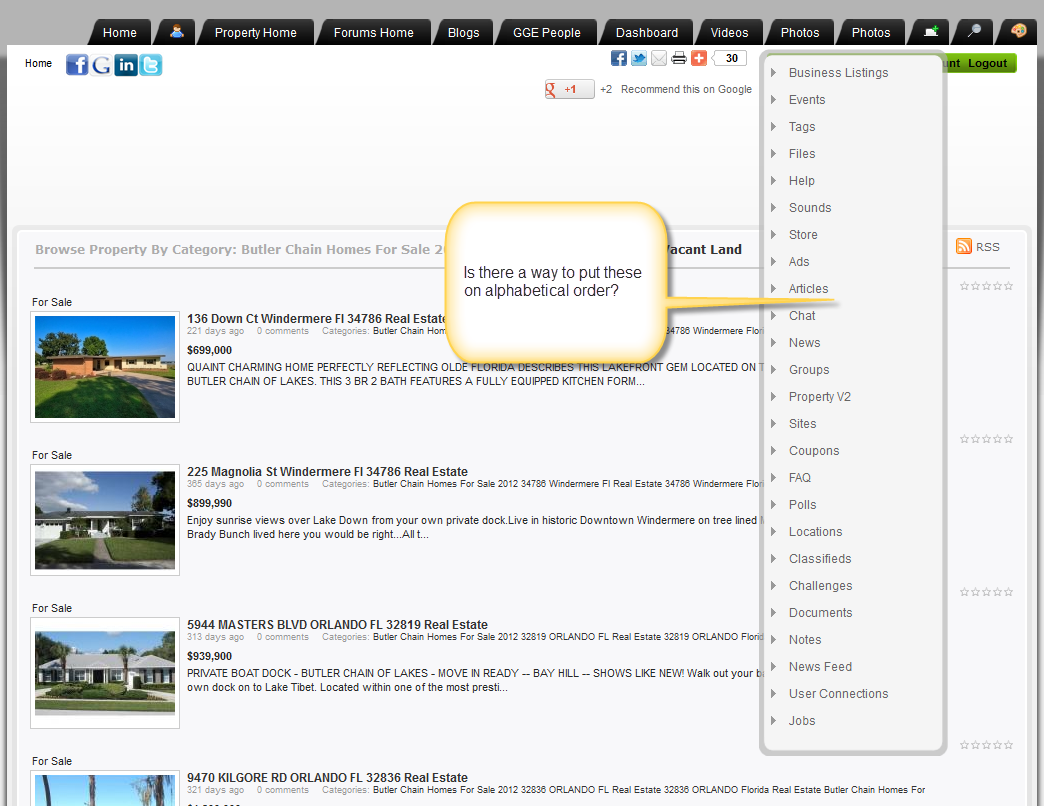
Task: Open the search magnifier tab
Action: click(x=973, y=32)
